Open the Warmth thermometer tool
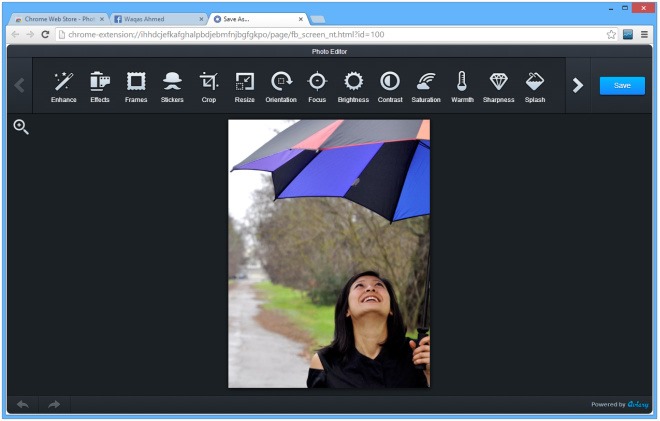Image resolution: width=660 pixels, height=421 pixels. pos(462,85)
